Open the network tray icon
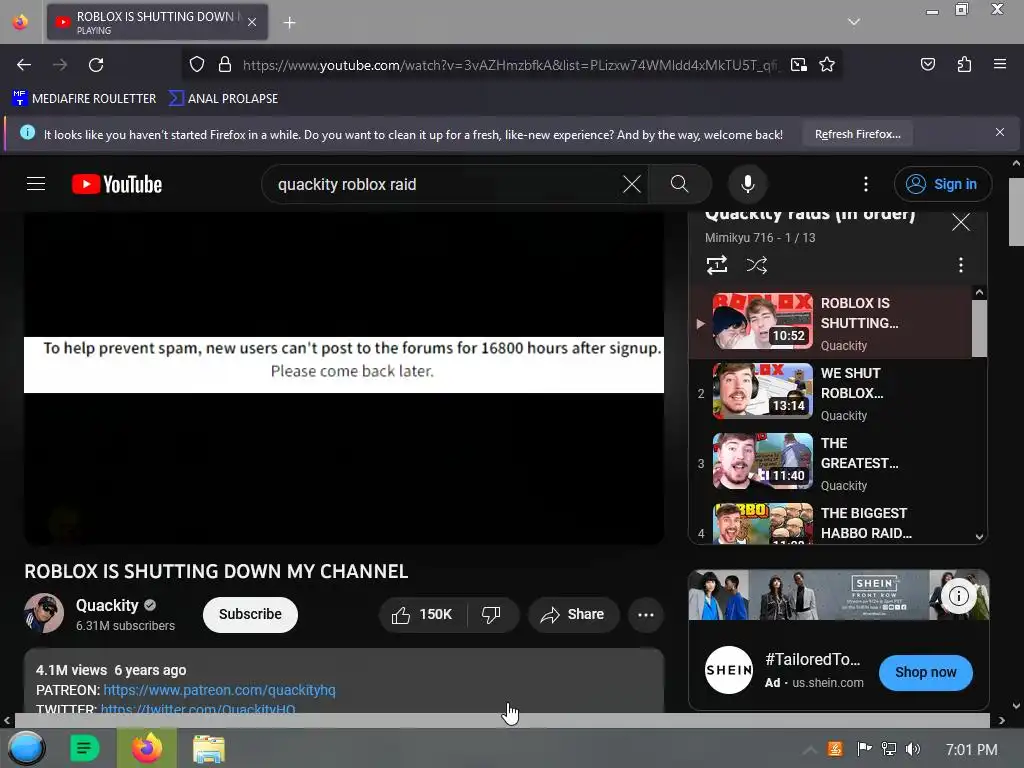1024x768 pixels. coord(888,749)
